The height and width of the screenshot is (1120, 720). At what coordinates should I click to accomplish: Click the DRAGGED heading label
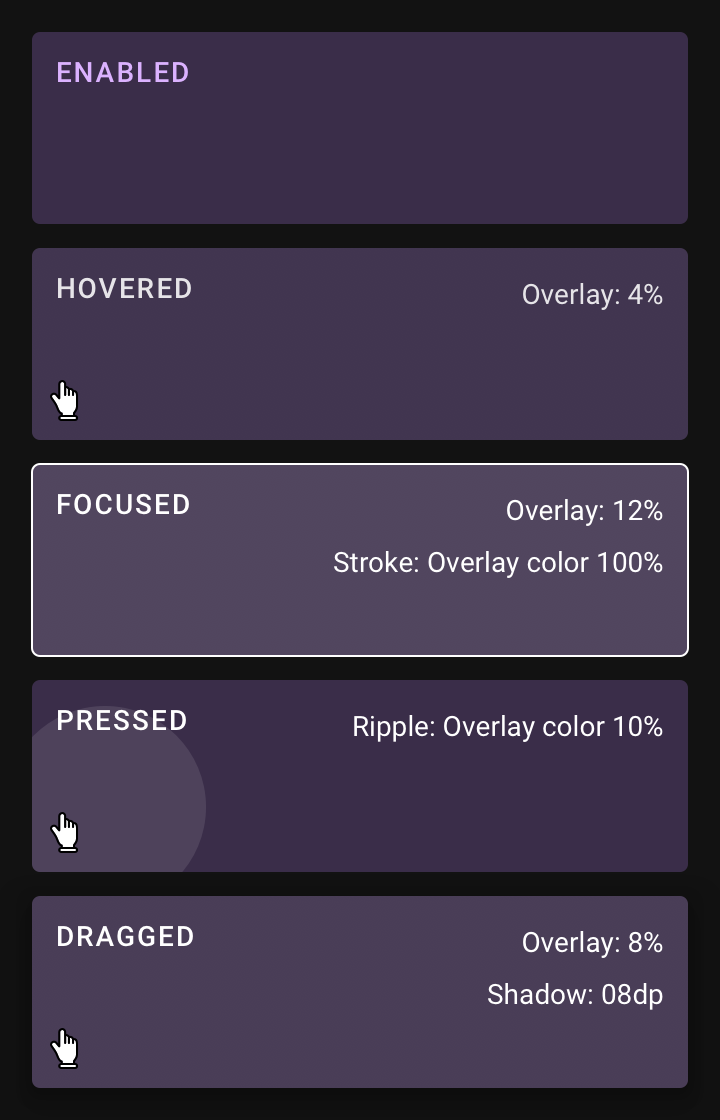[125, 937]
